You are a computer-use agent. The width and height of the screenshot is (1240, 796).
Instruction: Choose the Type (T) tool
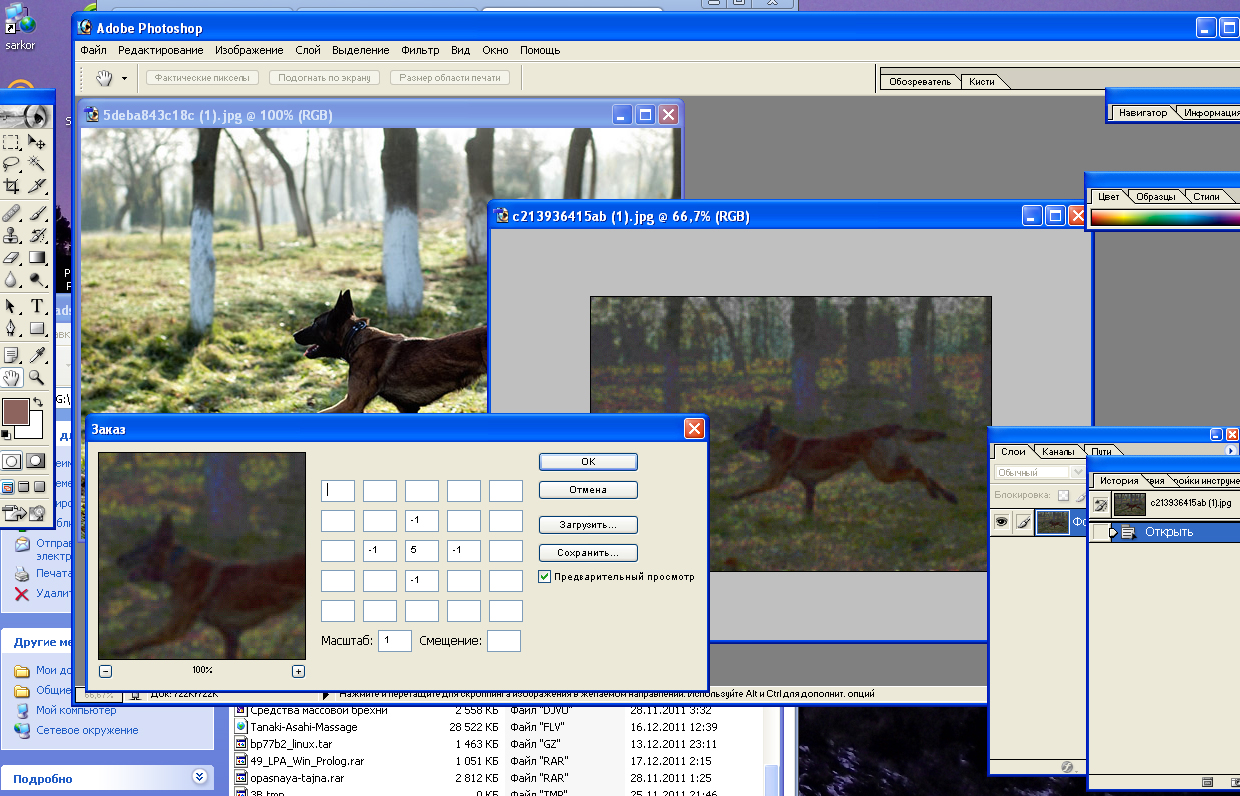click(x=37, y=306)
